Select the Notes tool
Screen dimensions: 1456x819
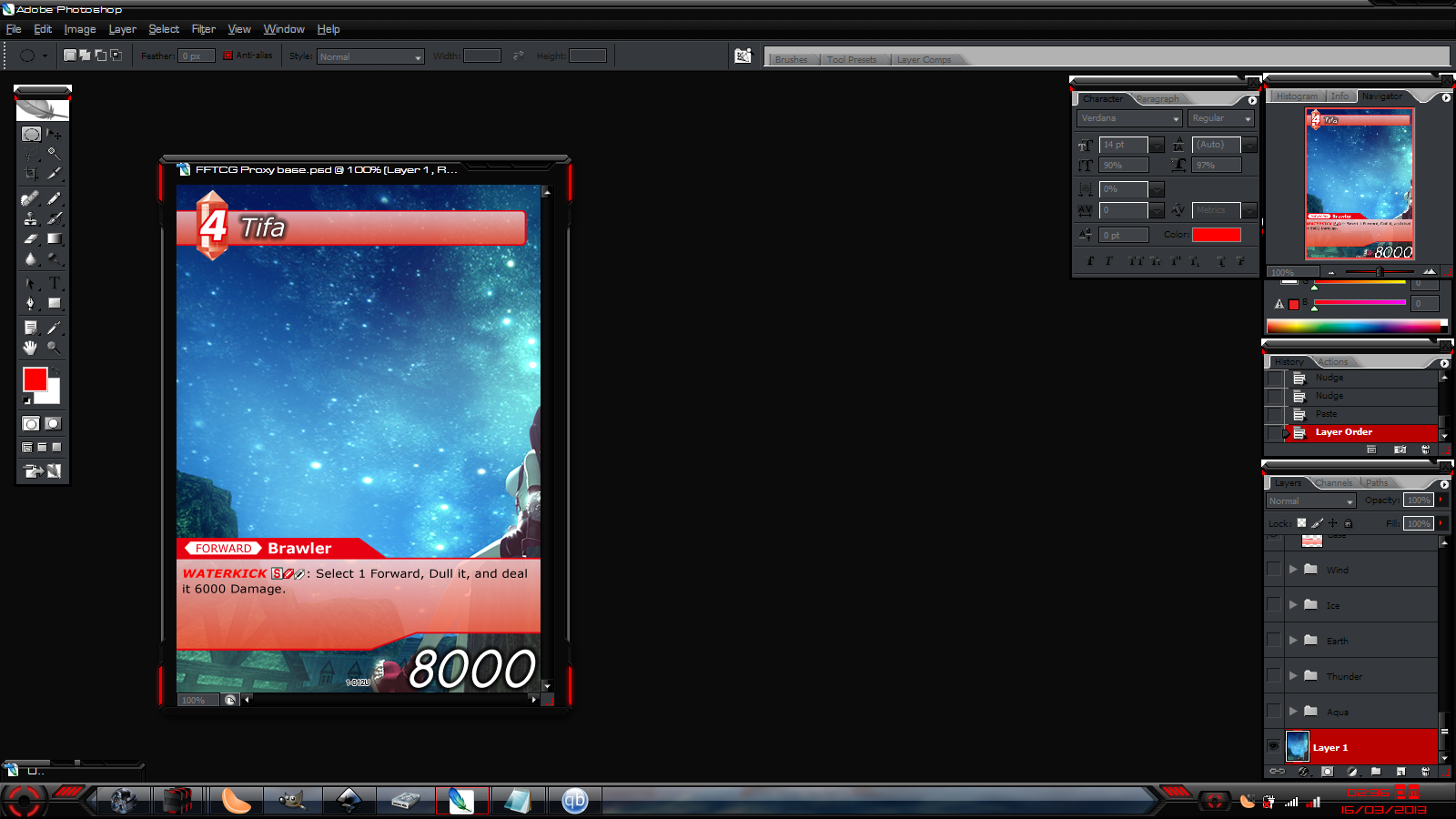31,328
